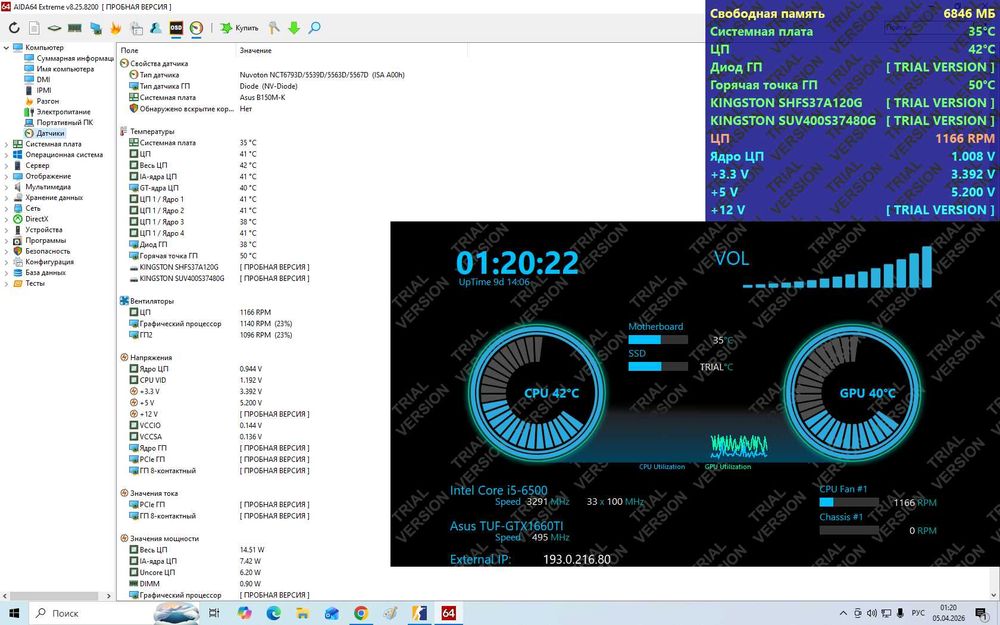Click External IP value in SensorPanel

pyautogui.click(x=577, y=560)
